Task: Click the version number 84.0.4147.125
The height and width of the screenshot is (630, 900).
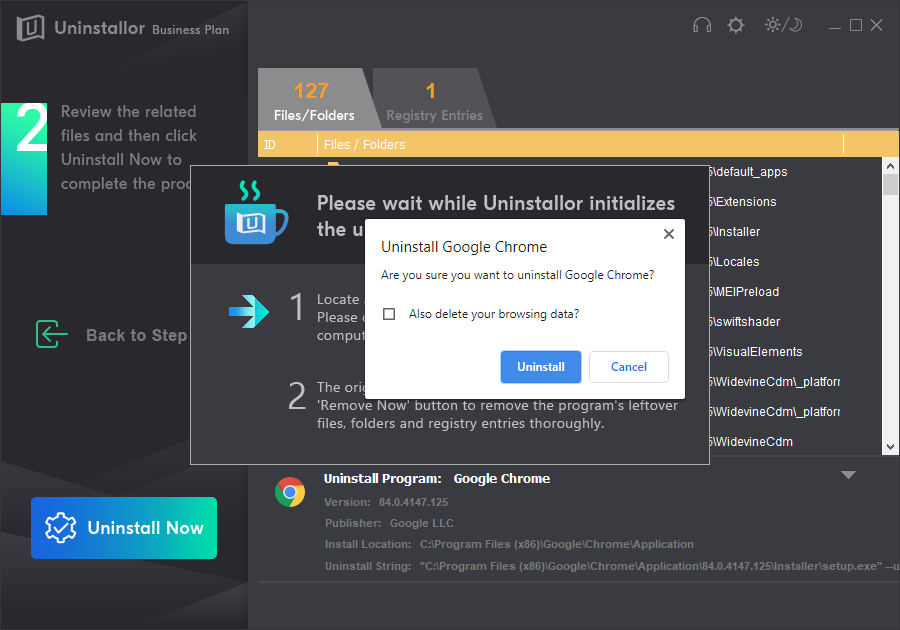Action: pos(413,502)
